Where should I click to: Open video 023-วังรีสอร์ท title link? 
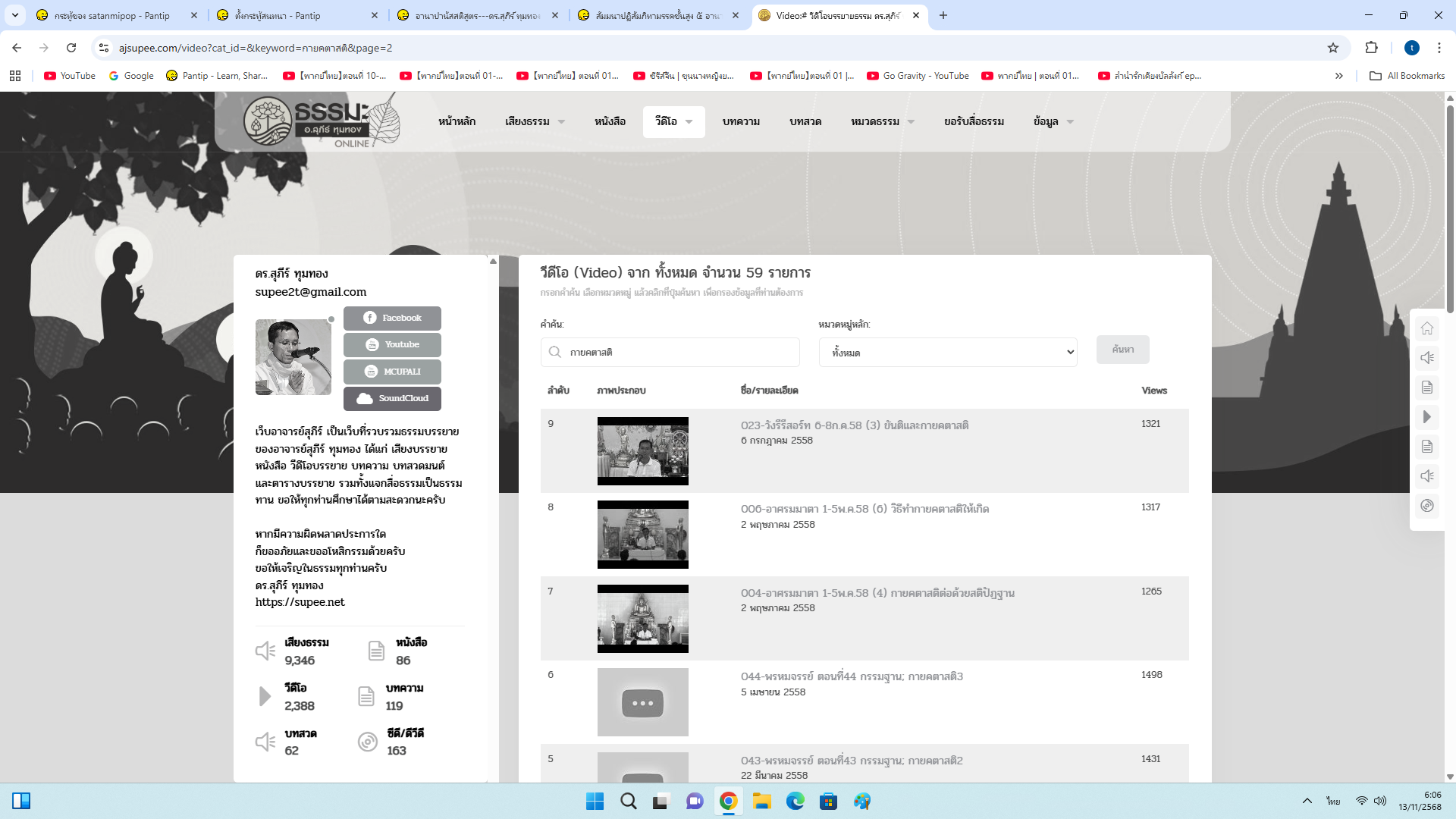(854, 425)
